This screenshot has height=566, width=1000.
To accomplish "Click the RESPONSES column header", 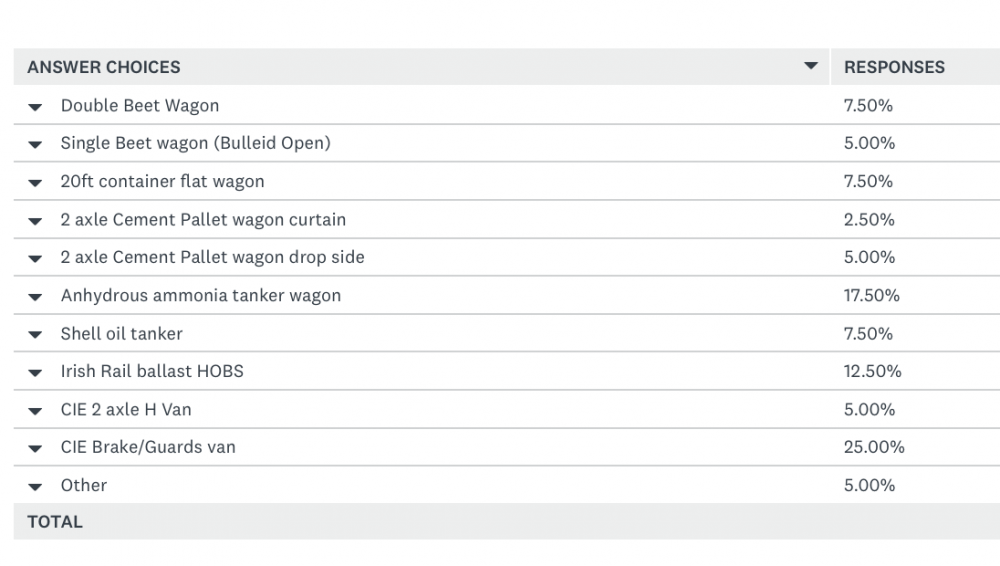I will click(x=894, y=67).
